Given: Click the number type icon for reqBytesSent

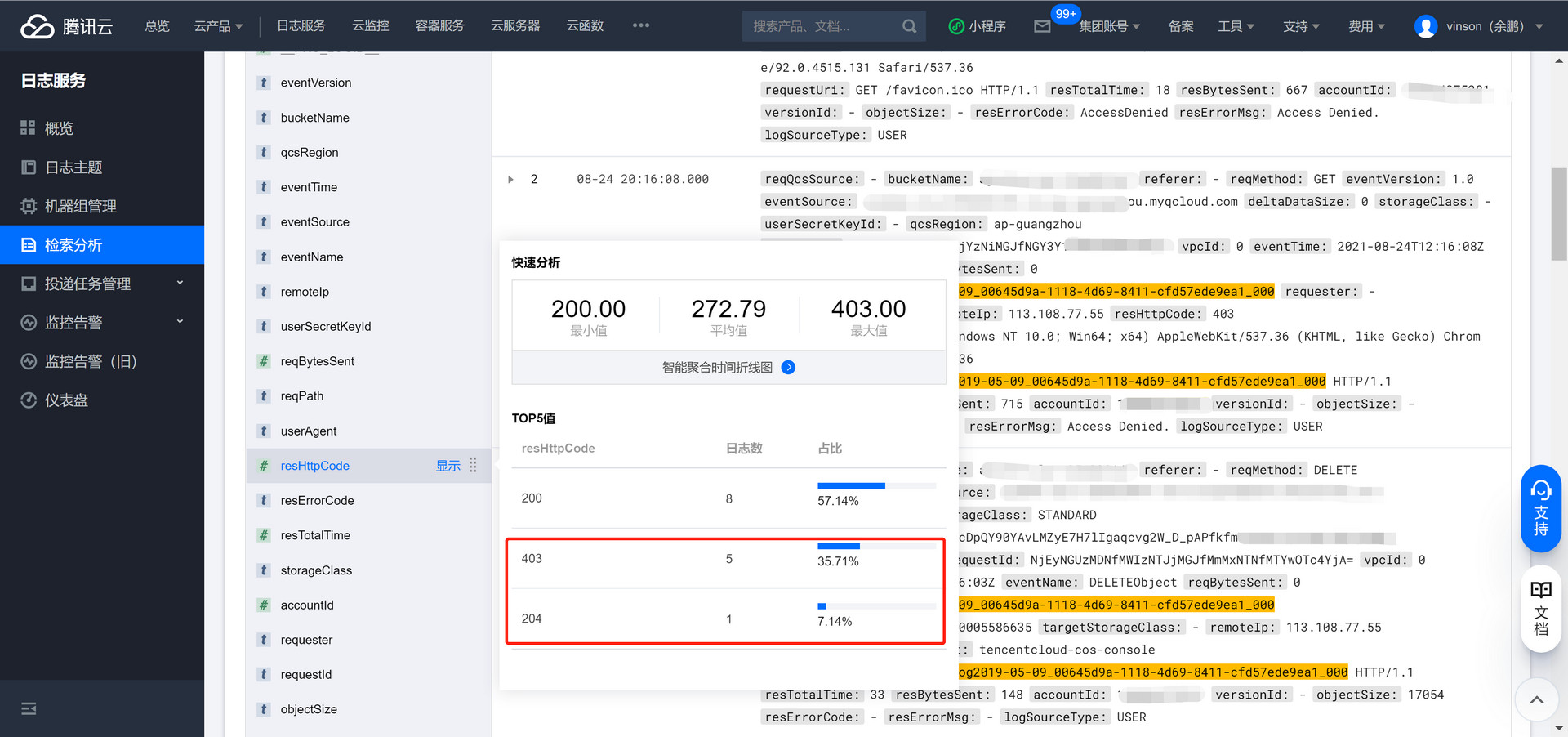Looking at the screenshot, I should click(x=264, y=361).
